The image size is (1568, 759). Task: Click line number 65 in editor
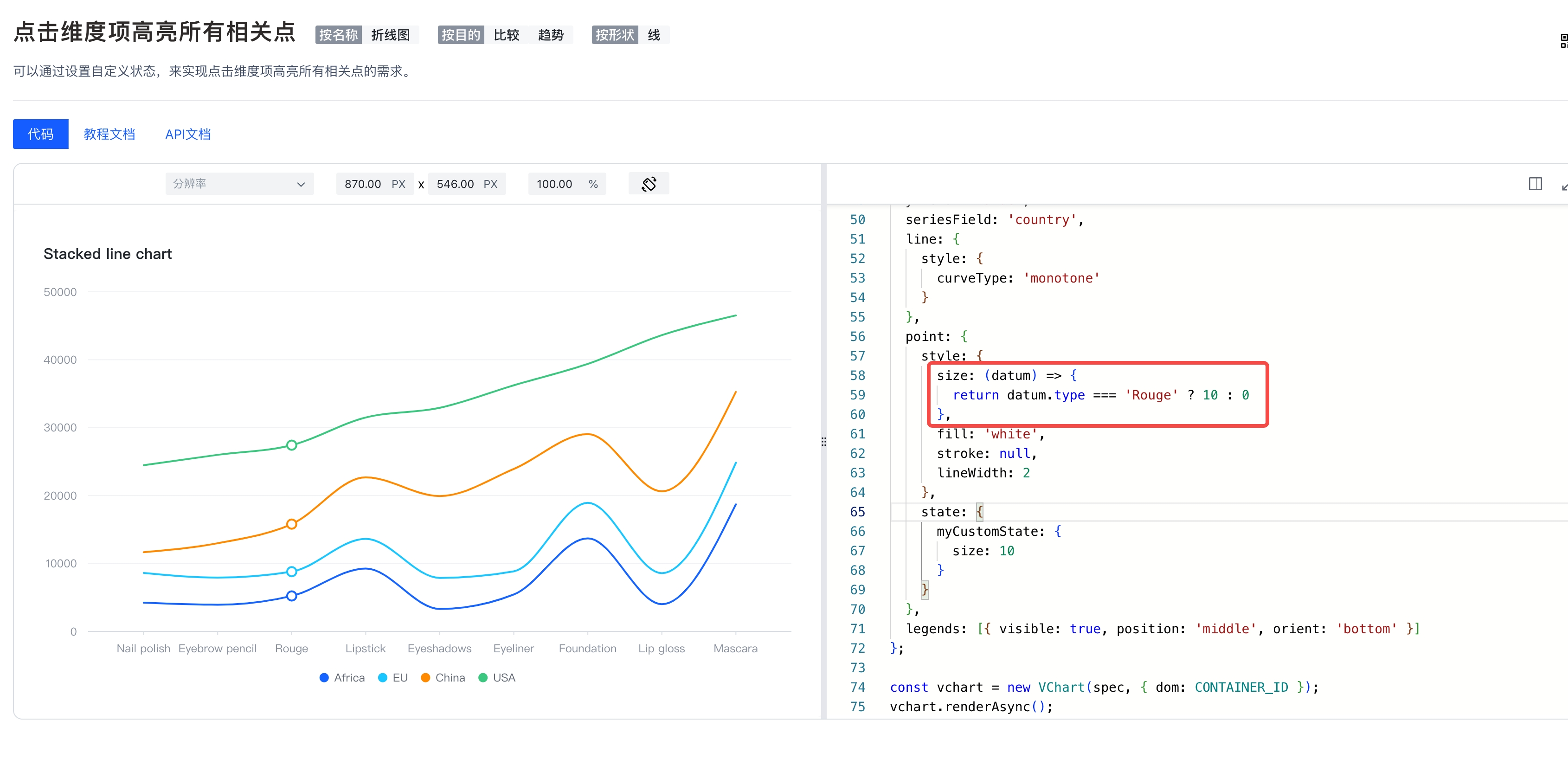click(x=857, y=512)
